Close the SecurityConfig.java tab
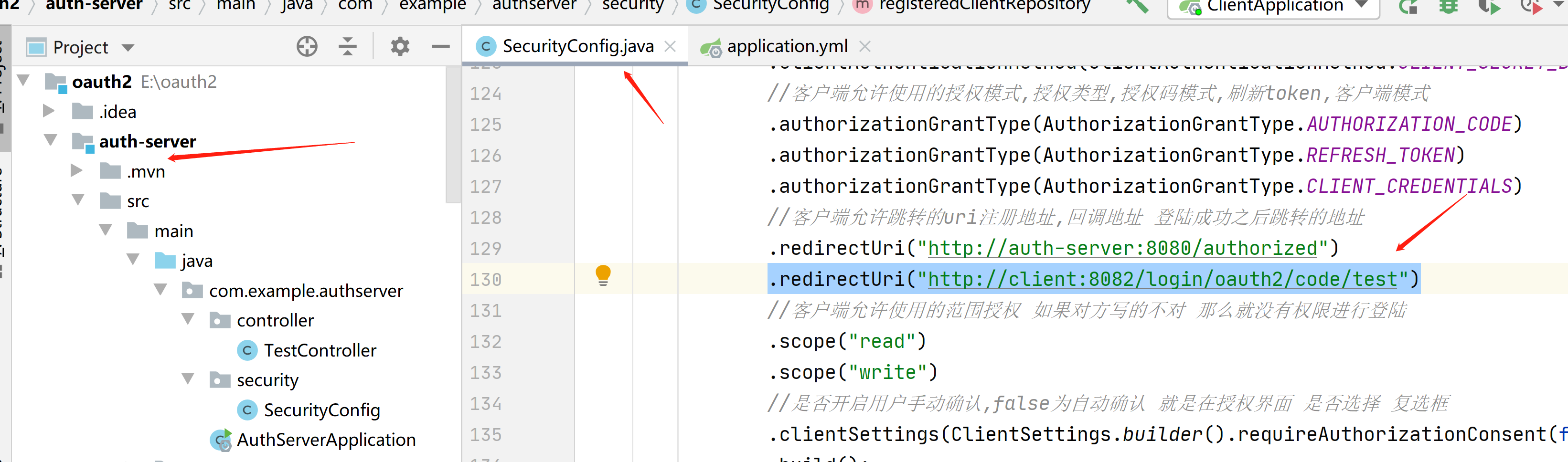Screen dimensions: 1568x462 click(670, 46)
